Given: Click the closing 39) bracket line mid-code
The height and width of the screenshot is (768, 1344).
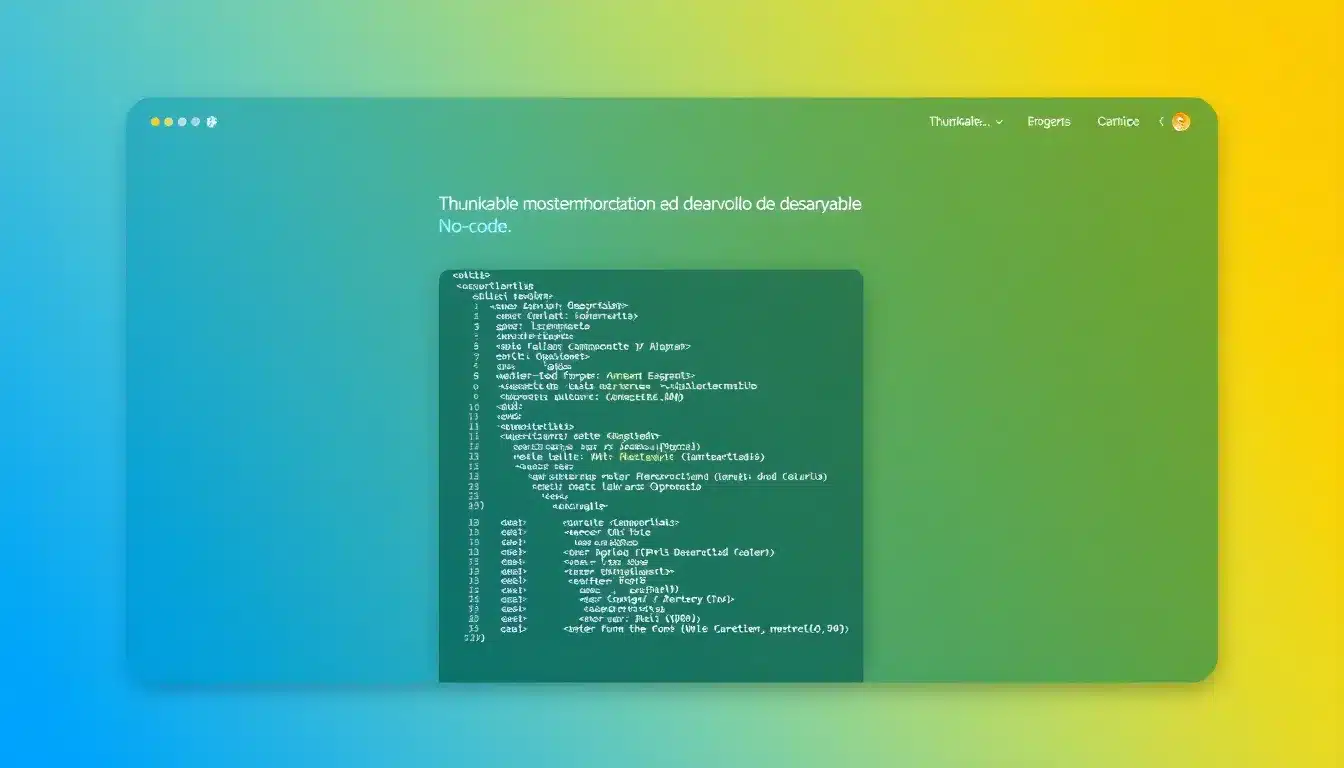Looking at the screenshot, I should coord(475,506).
